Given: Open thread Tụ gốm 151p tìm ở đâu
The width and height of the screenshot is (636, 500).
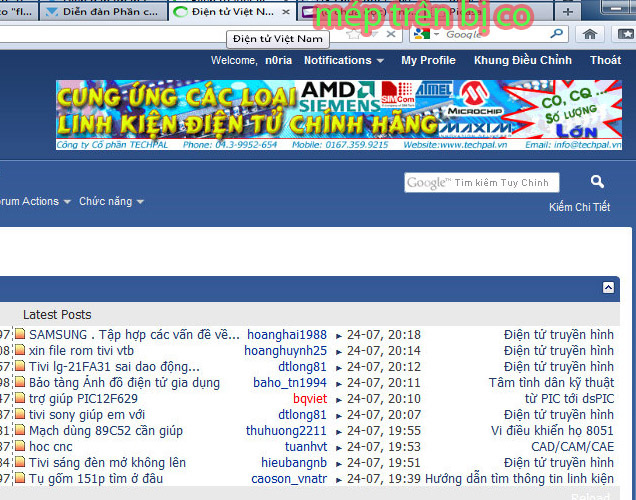Looking at the screenshot, I should coord(96,479).
